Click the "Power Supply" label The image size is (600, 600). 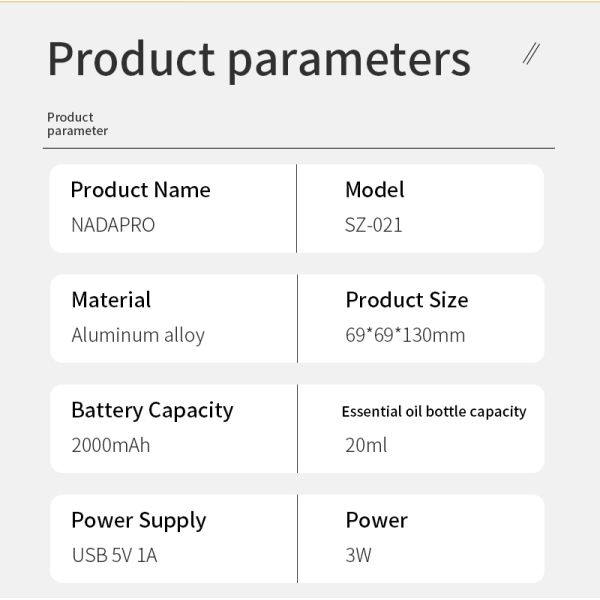click(x=138, y=520)
